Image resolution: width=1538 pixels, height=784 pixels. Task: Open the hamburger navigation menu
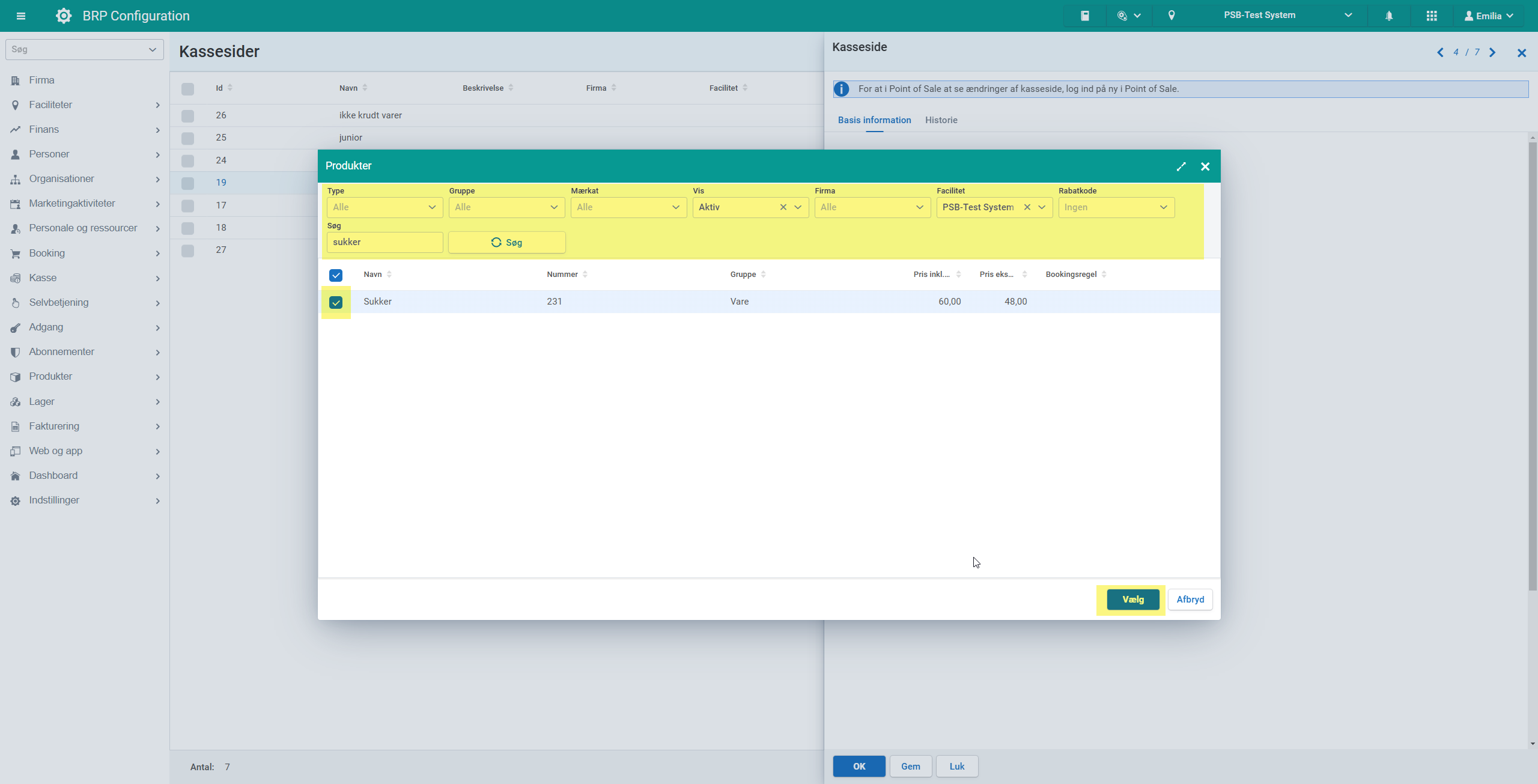click(x=21, y=16)
